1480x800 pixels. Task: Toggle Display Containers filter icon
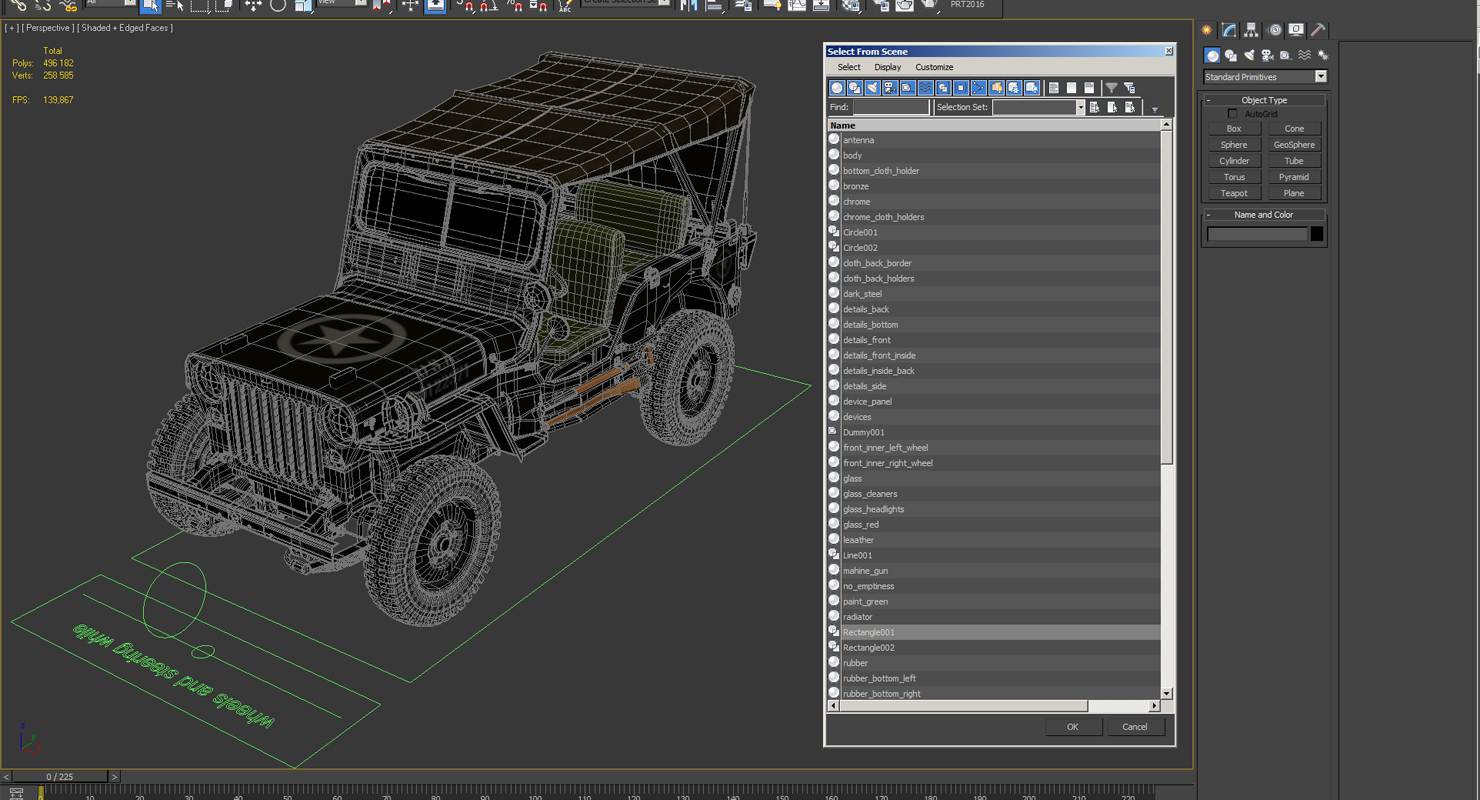(x=996, y=88)
